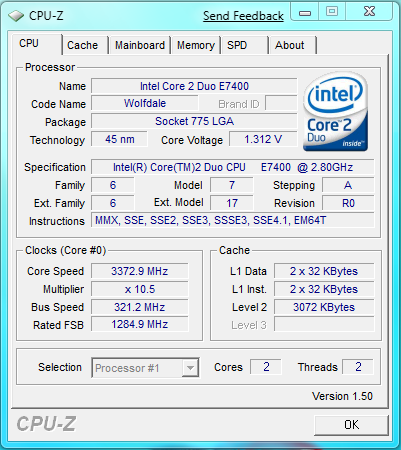Click the L1 Data value 2 x 32 KBytes
401x450 pixels.
point(324,271)
